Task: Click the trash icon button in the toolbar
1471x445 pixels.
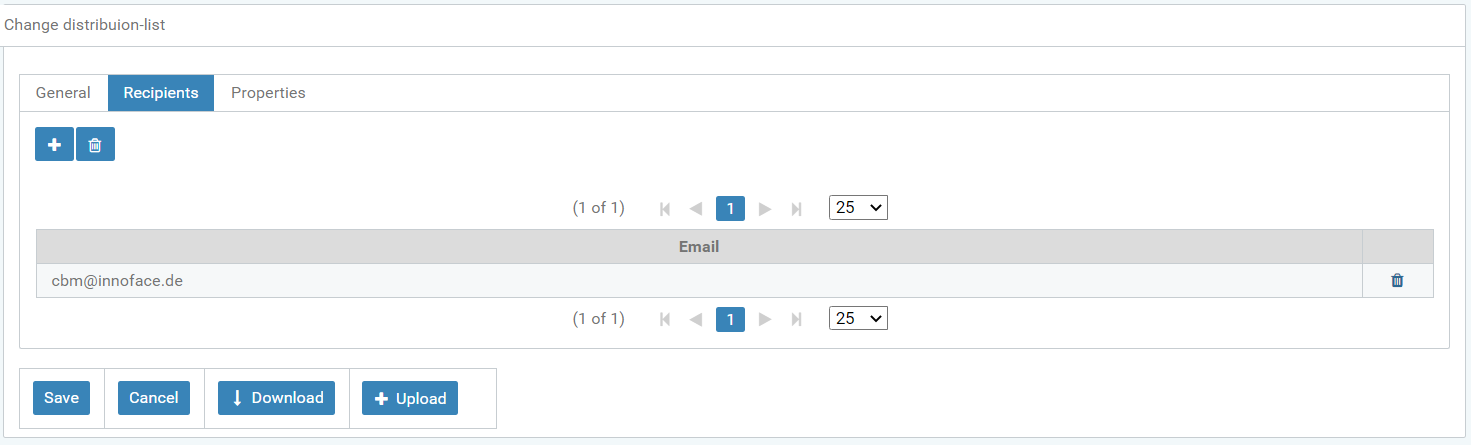Action: tap(95, 145)
